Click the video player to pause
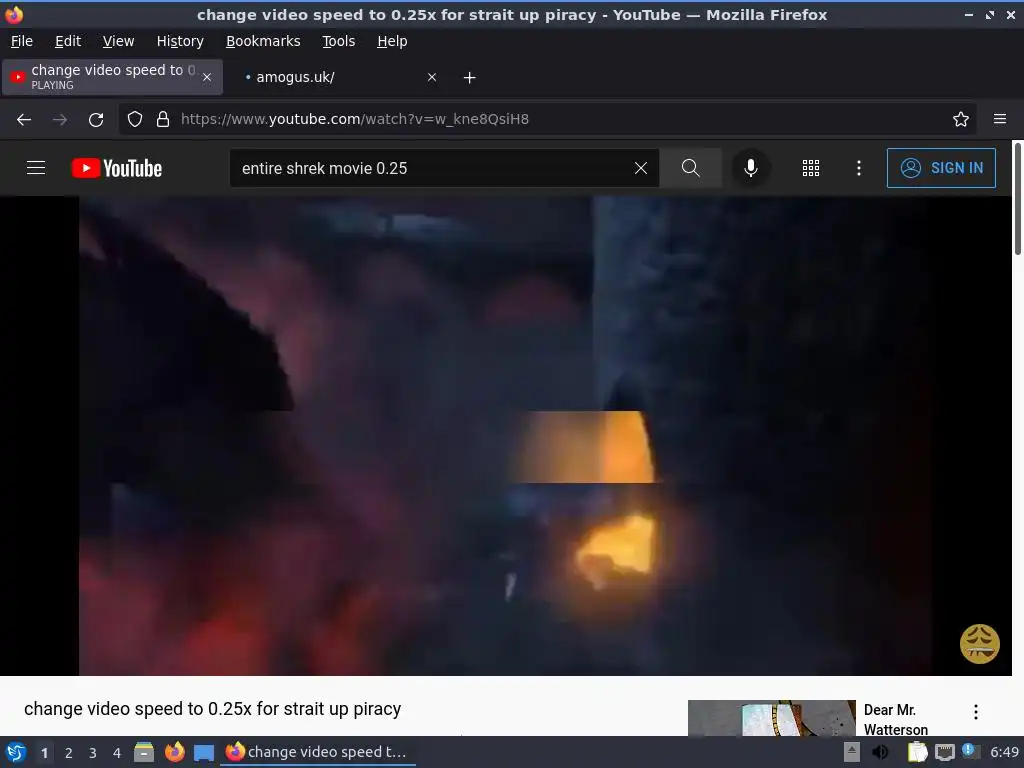 click(505, 436)
